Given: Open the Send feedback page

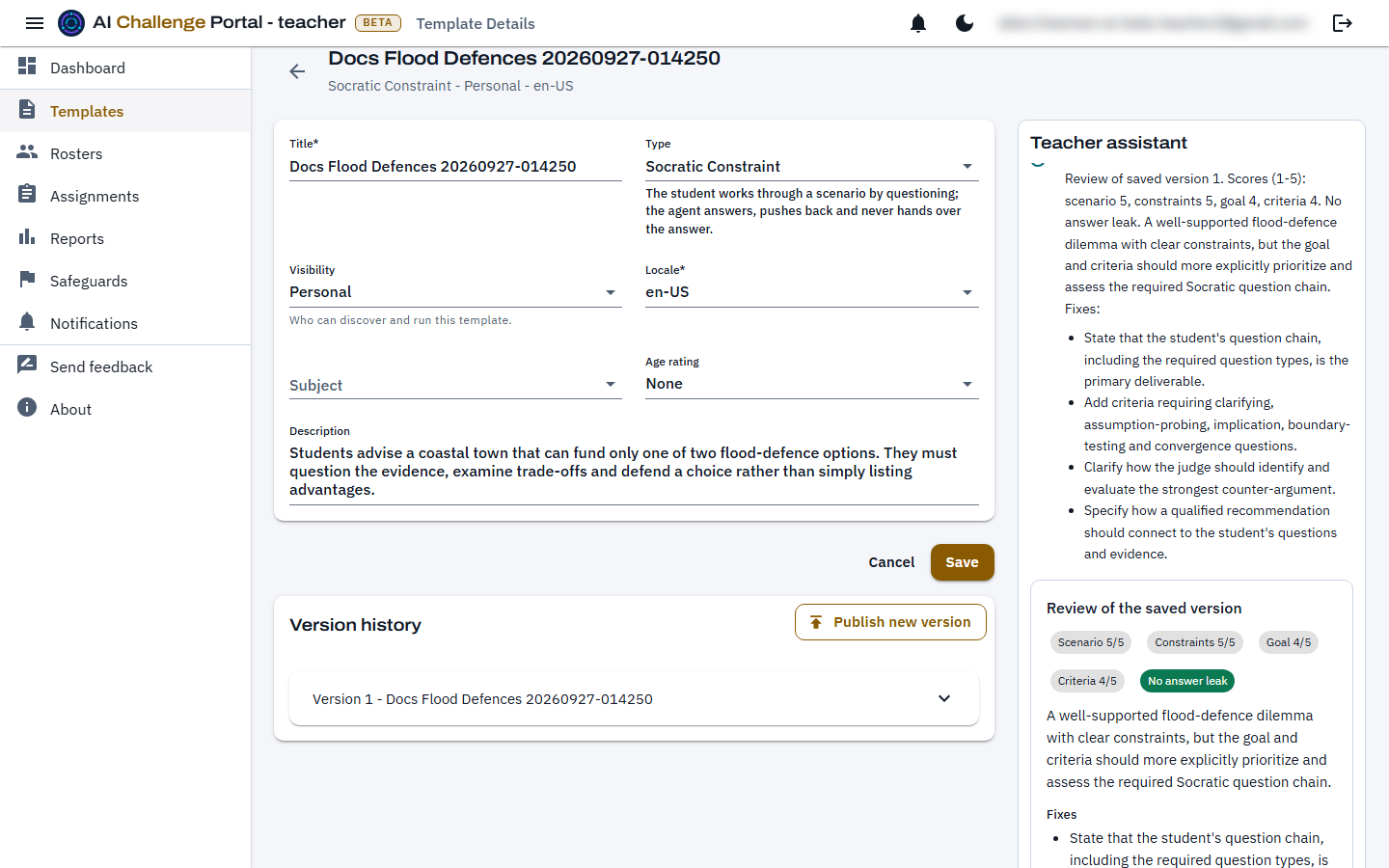Looking at the screenshot, I should point(125,366).
